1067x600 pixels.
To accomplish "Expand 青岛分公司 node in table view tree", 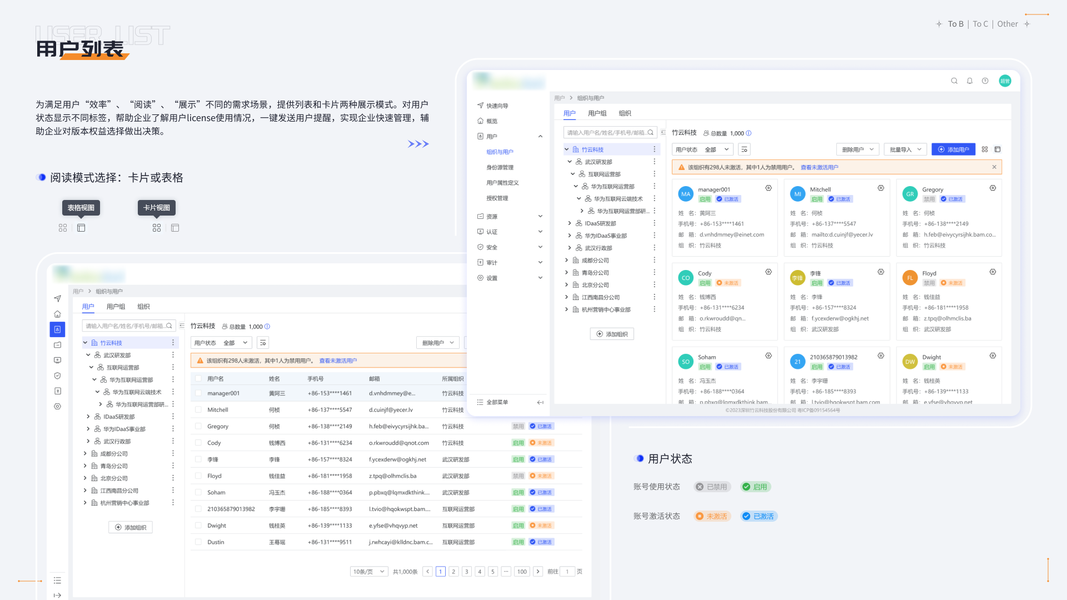I will click(x=85, y=466).
